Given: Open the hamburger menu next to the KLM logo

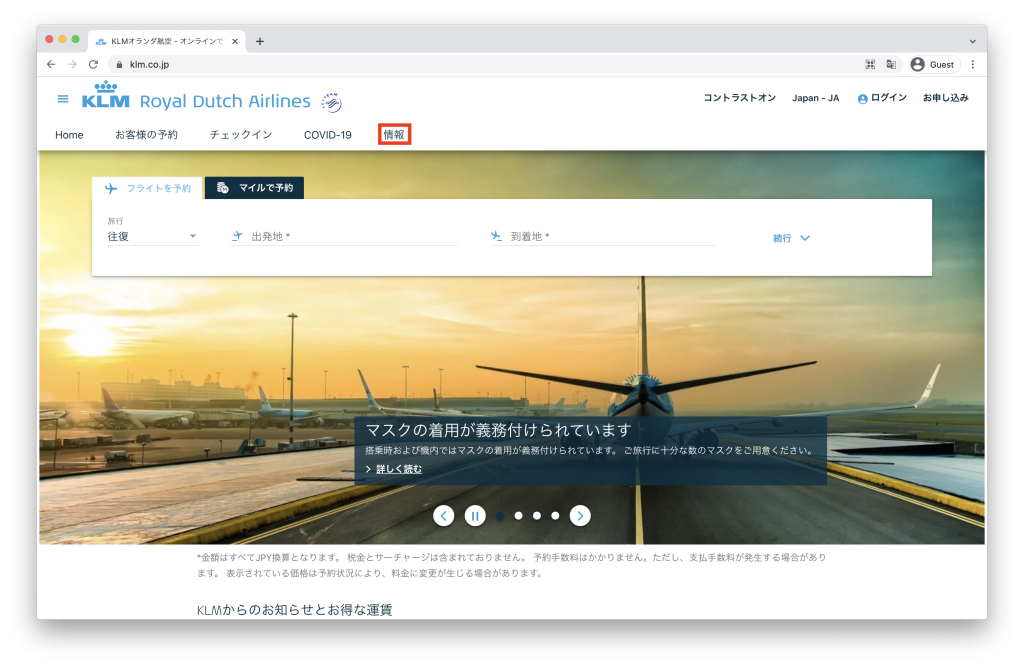Looking at the screenshot, I should click(x=63, y=99).
